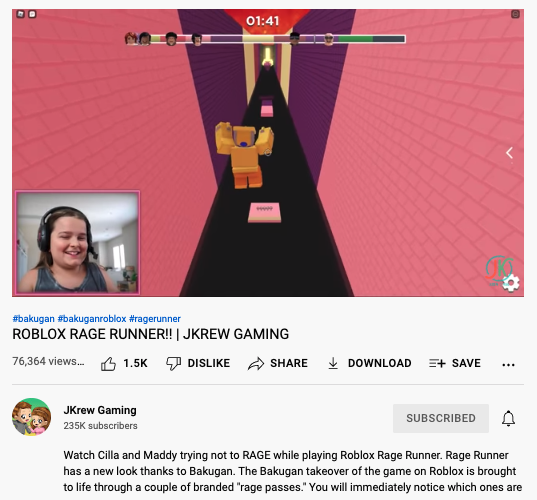The width and height of the screenshot is (537, 500).
Task: Open the settings gear in the video player
Action: [511, 283]
